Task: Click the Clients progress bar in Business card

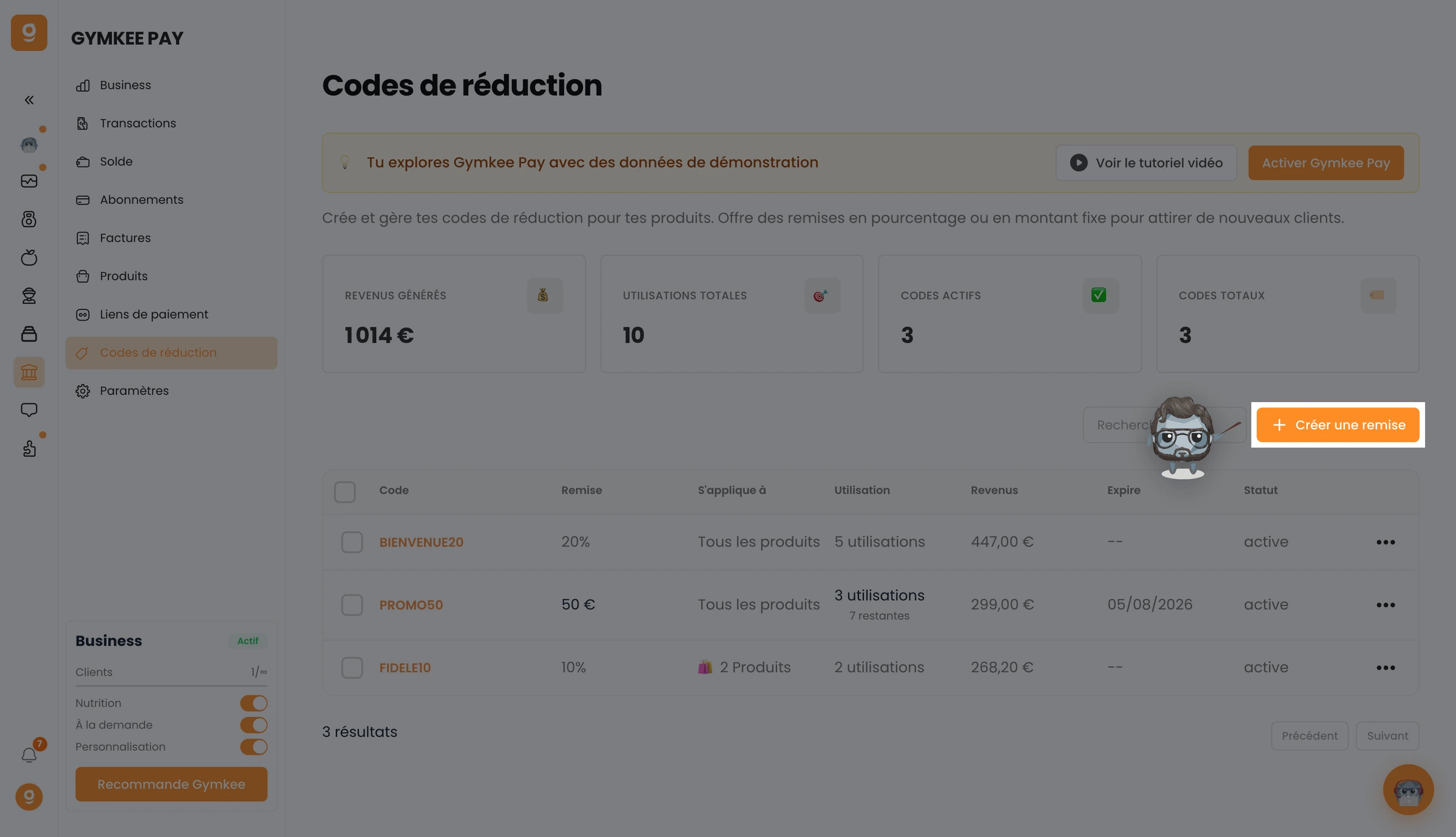Action: pos(172,686)
